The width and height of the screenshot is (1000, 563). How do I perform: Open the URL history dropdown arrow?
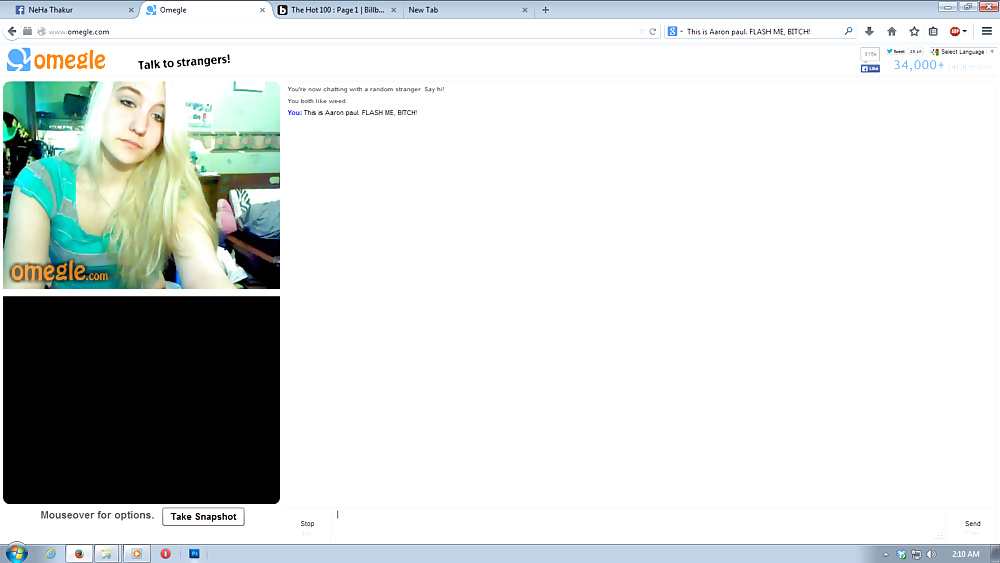pos(642,31)
